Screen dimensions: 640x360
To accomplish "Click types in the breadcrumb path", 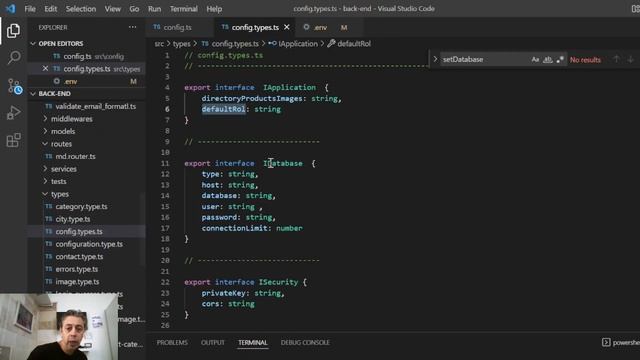I will (182, 44).
